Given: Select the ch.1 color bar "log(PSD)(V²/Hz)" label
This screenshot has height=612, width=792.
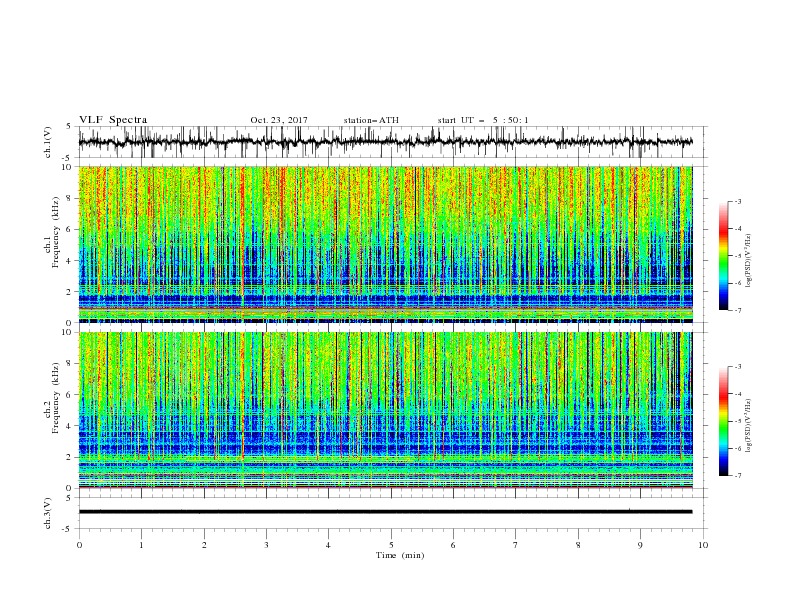Looking at the screenshot, I should click(749, 261).
